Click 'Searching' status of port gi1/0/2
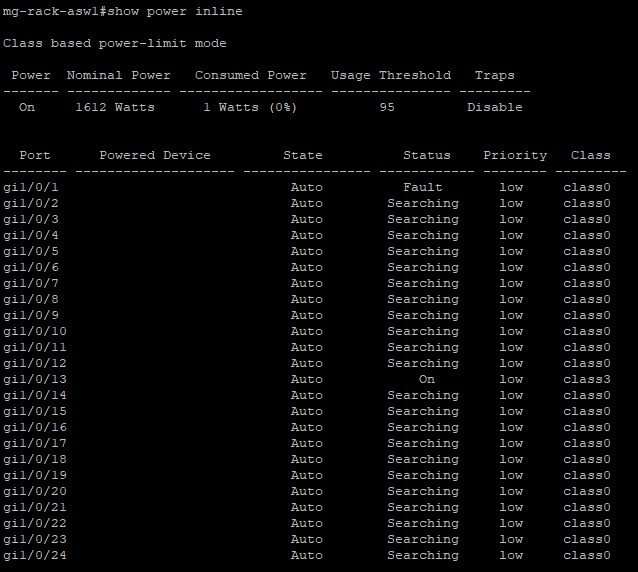This screenshot has height=572, width=638. [x=423, y=203]
